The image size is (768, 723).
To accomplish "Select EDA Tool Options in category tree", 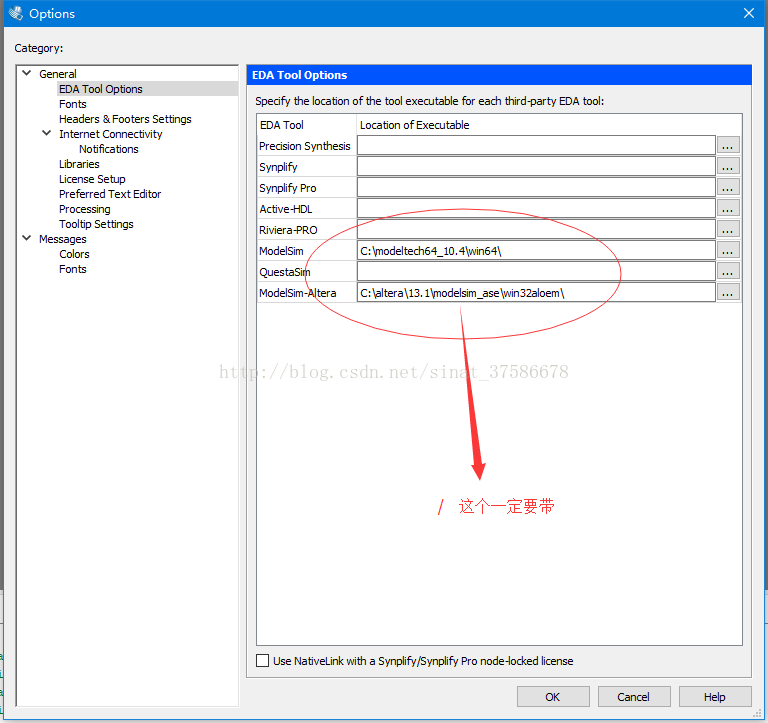I will tap(100, 89).
